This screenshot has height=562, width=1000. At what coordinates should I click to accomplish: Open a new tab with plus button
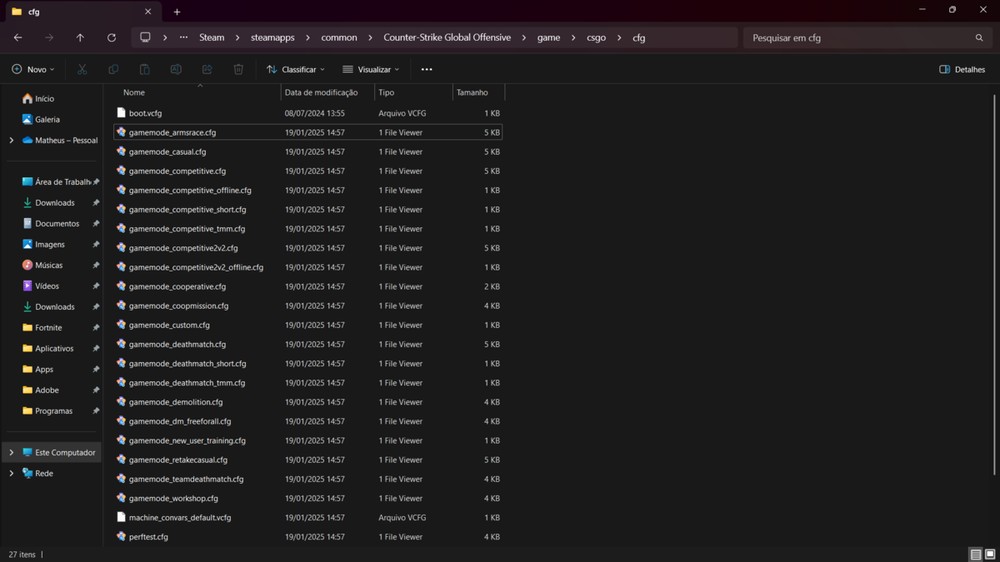177,12
